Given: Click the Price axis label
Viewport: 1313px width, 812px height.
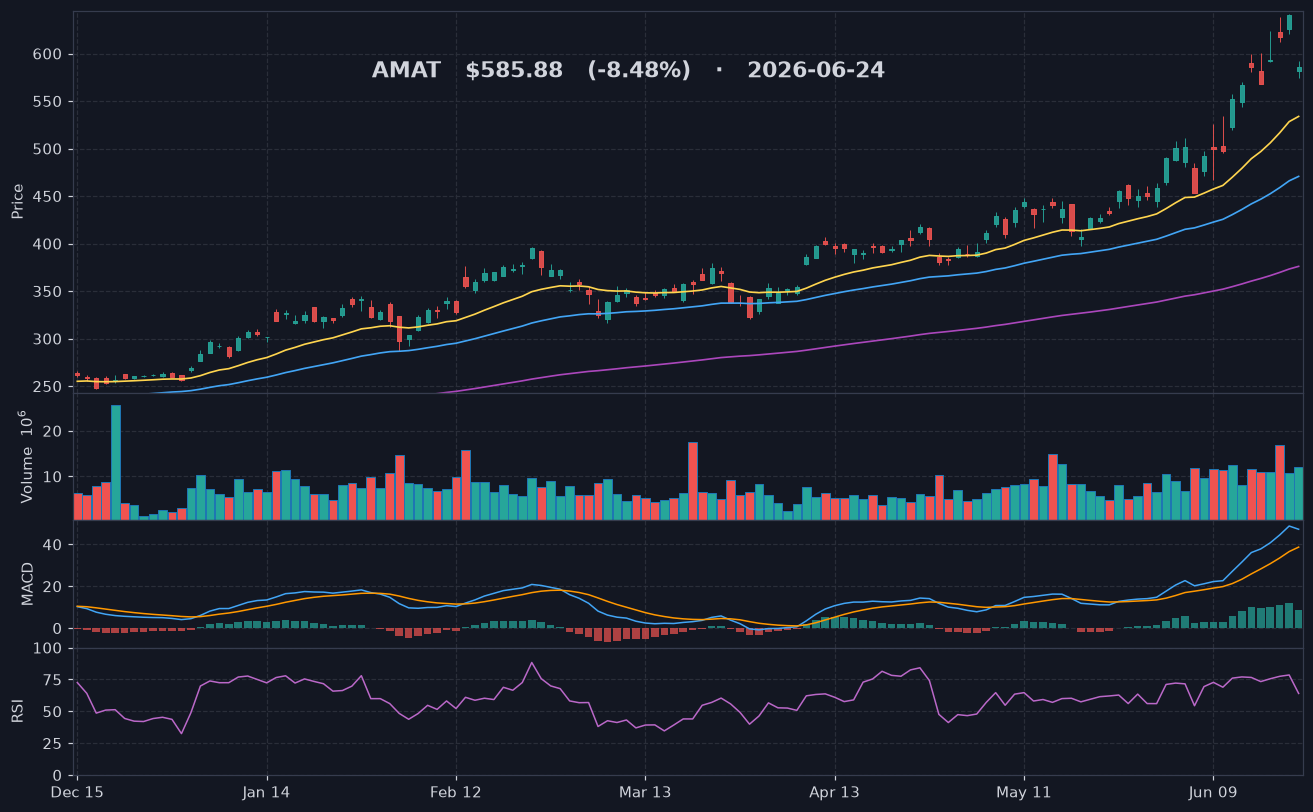Looking at the screenshot, I should 18,201.
